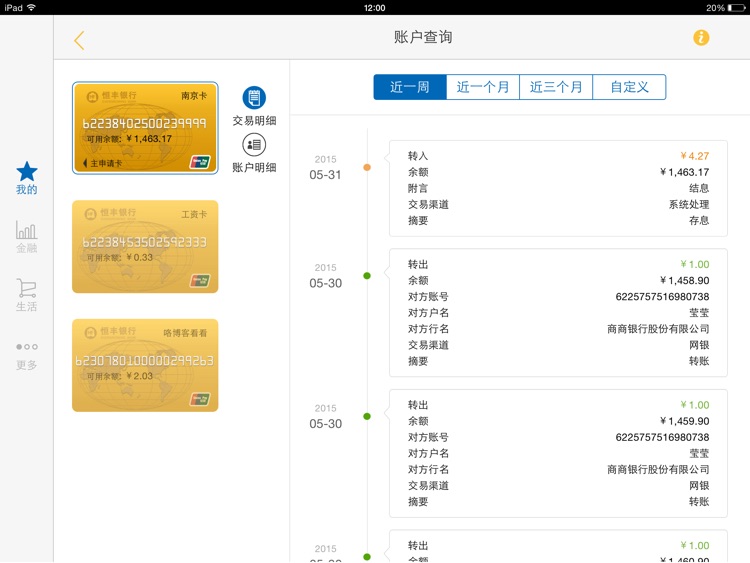Open 金融 chart icon in sidebar
The width and height of the screenshot is (750, 563).
tap(27, 237)
